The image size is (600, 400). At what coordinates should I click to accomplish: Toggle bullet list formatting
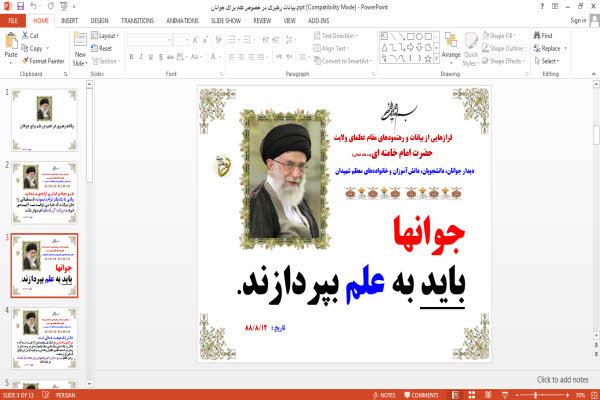pos(233,39)
